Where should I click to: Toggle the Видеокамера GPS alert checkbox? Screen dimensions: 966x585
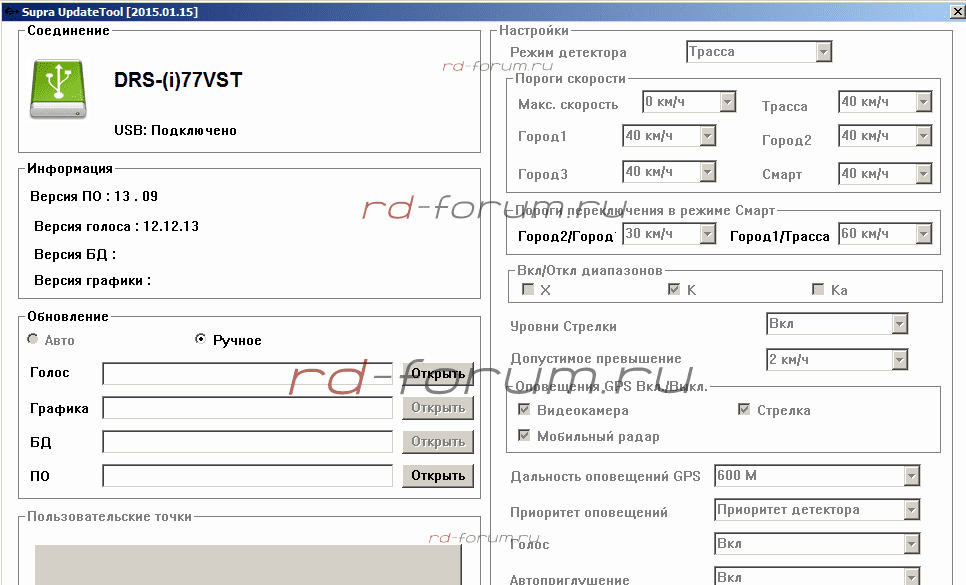coord(524,410)
